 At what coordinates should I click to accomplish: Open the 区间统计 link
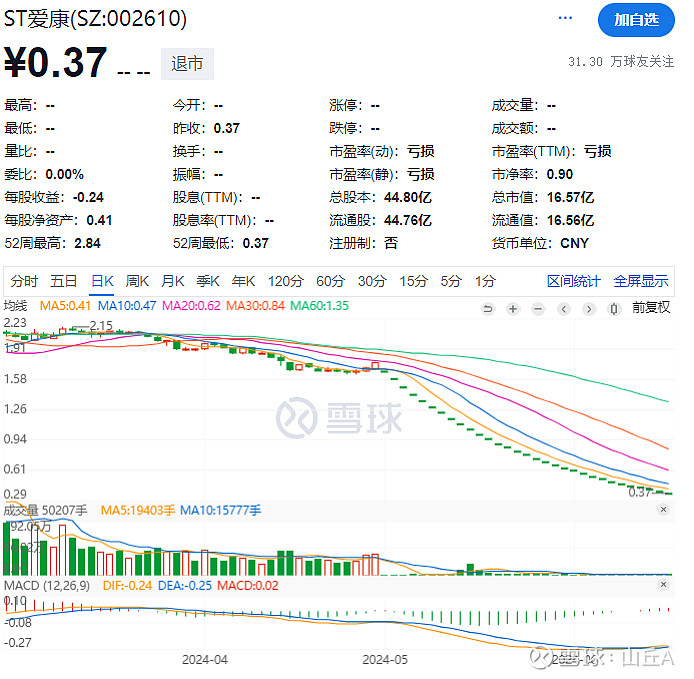tap(574, 281)
